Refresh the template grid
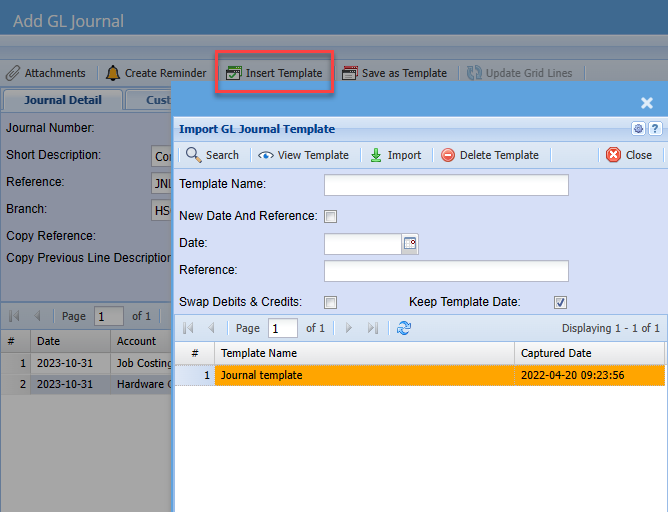Image resolution: width=668 pixels, height=512 pixels. tap(404, 328)
